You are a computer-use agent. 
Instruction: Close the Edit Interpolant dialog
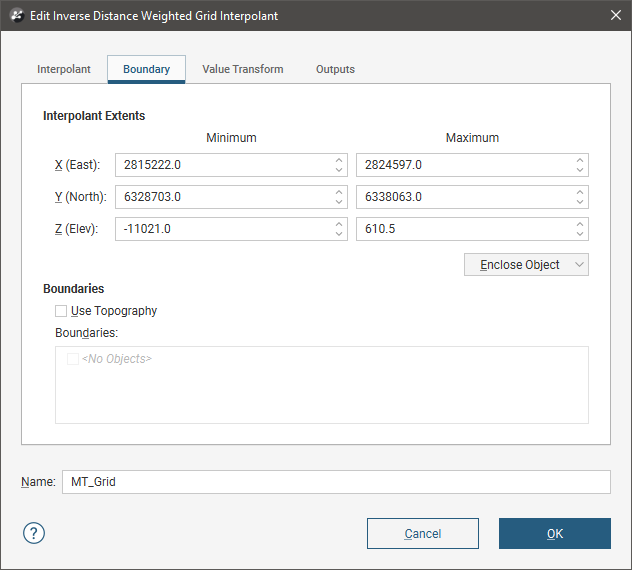coord(614,16)
